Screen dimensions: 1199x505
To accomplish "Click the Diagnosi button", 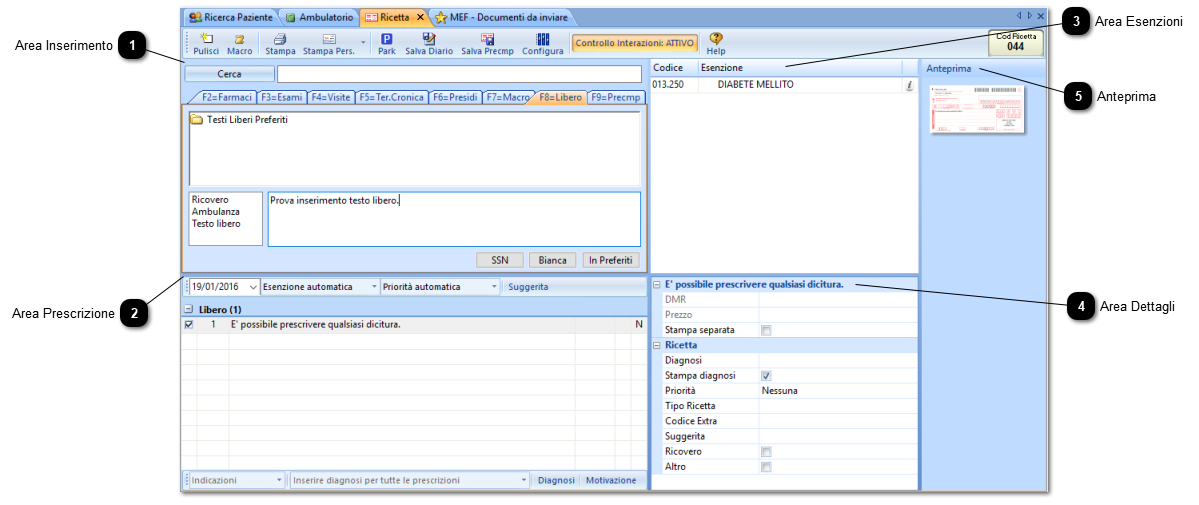I will click(x=556, y=481).
